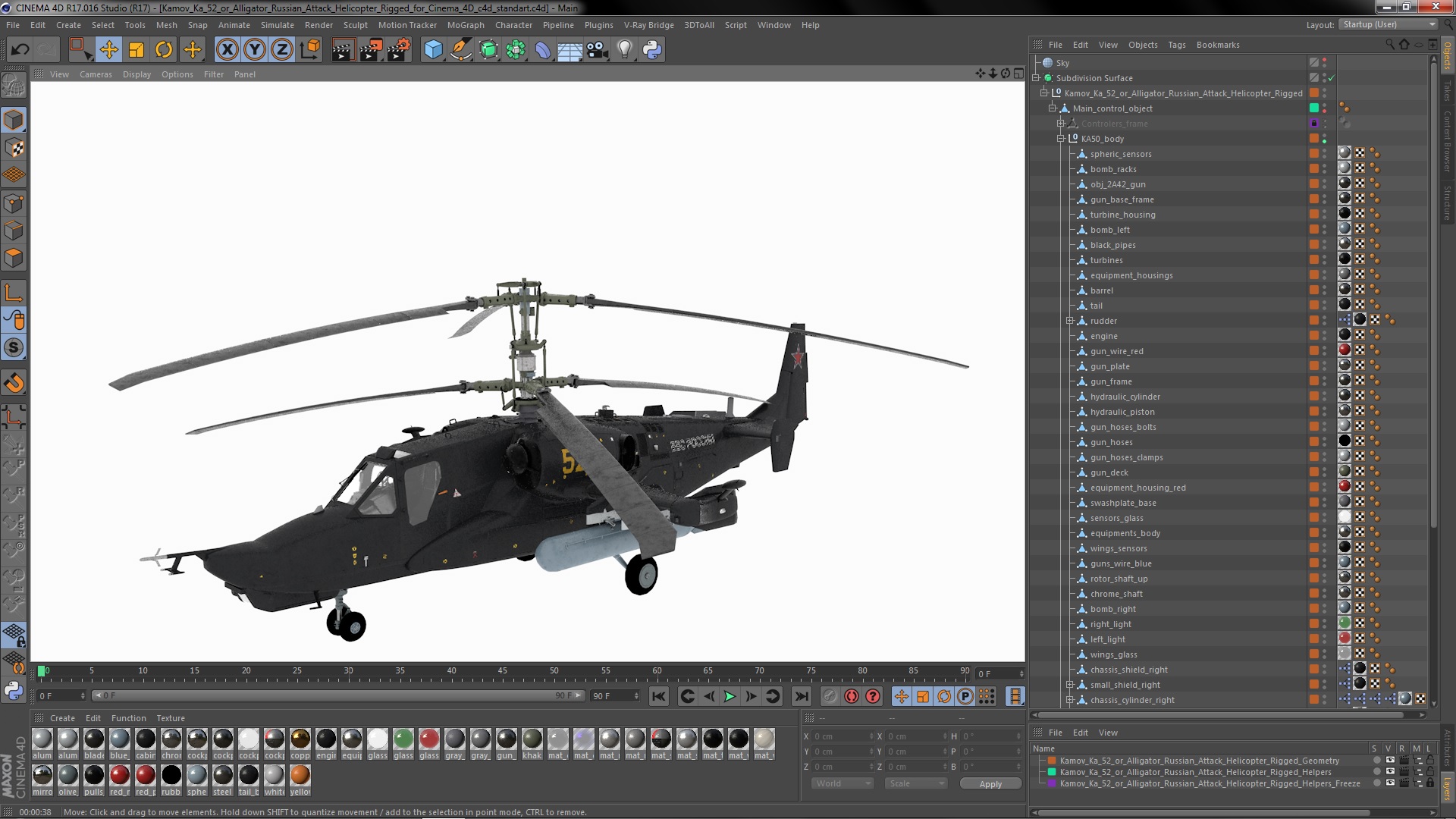This screenshot has width=1456, height=819.
Task: Open the Simulate menu
Action: pyautogui.click(x=278, y=25)
